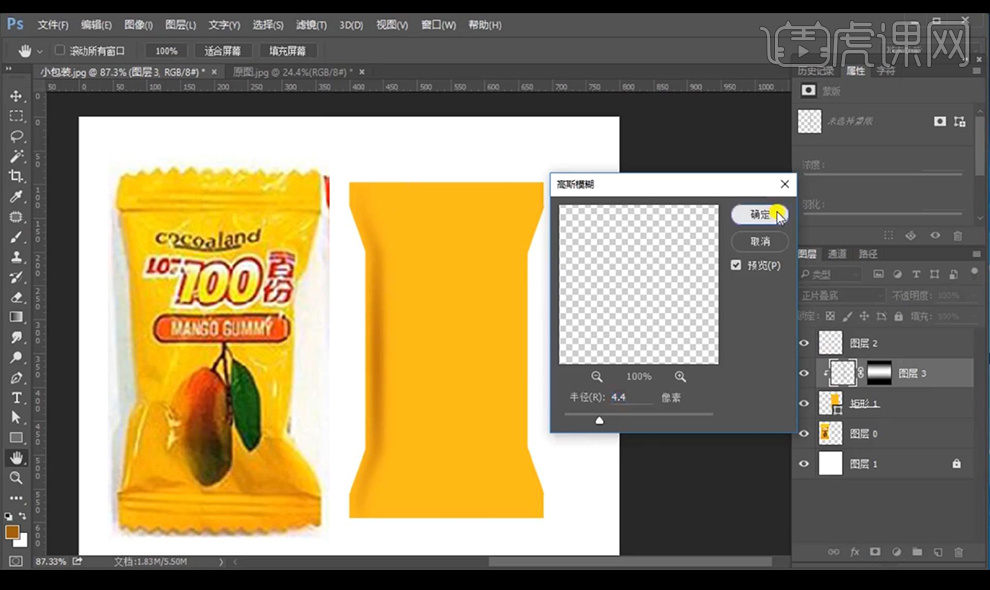990x590 pixels.
Task: Open the hand tool preset dropdown arrow
Action: pos(40,51)
